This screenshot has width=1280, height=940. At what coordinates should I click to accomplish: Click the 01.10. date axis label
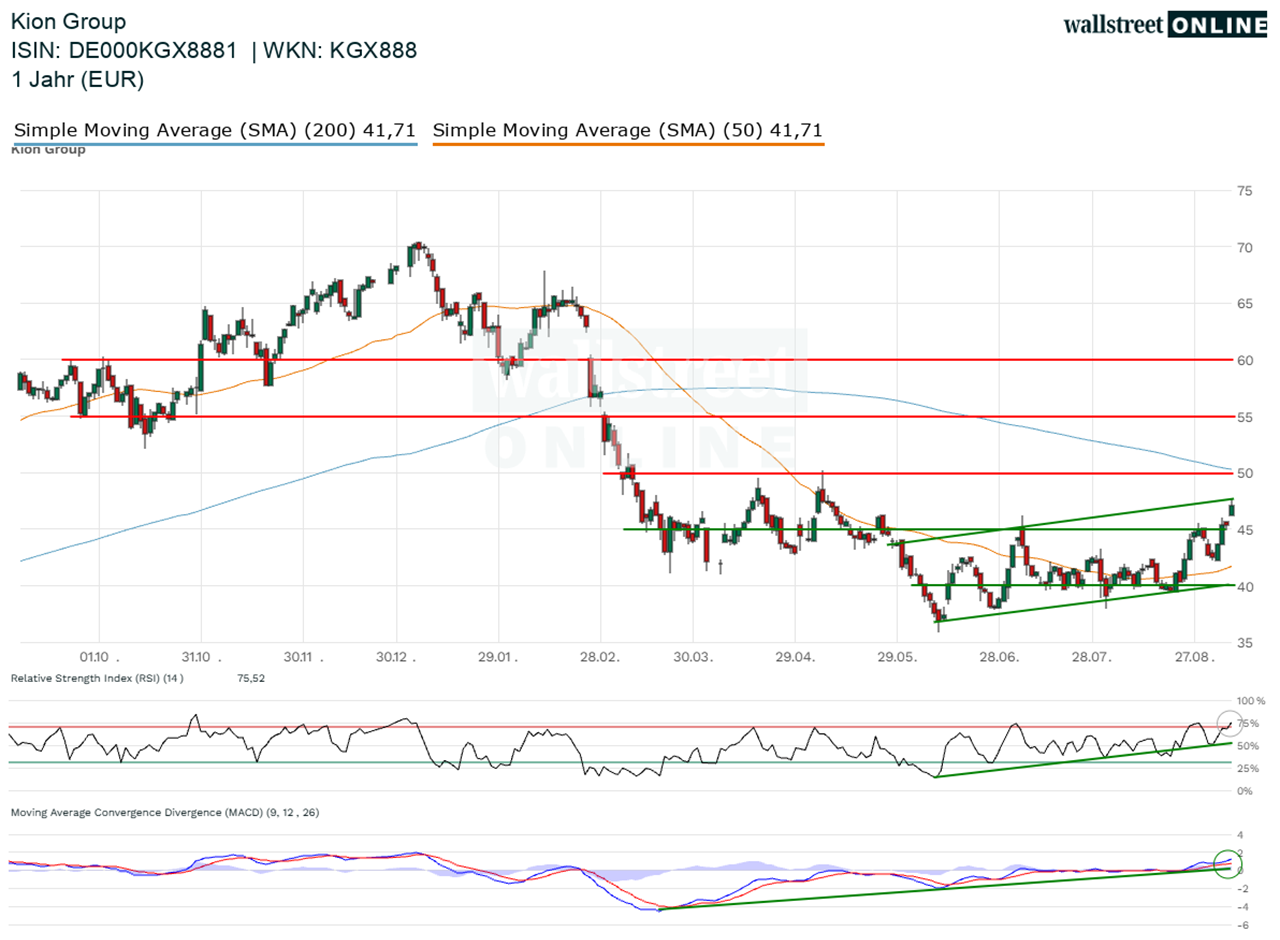[100, 657]
